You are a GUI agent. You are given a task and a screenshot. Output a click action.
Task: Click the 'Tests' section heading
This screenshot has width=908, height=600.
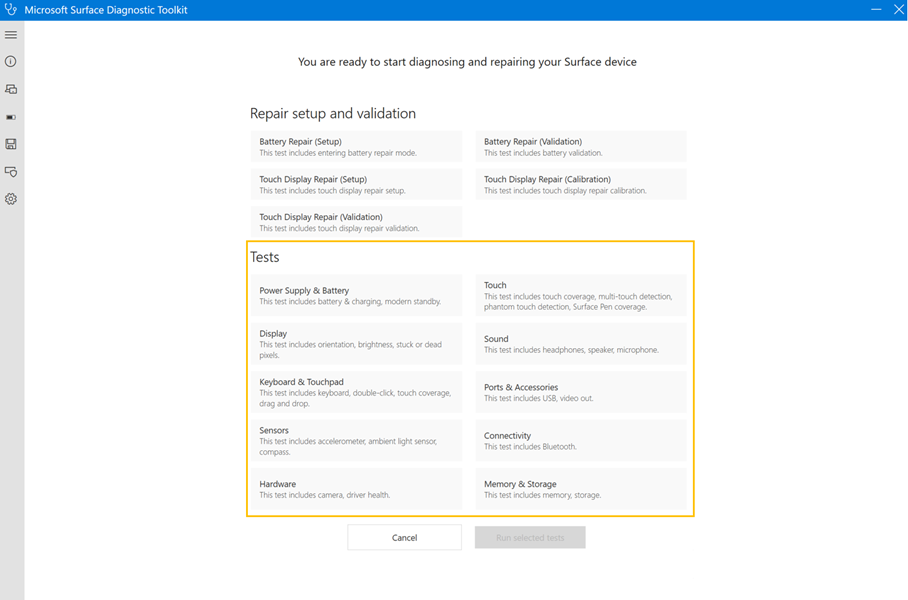(265, 257)
